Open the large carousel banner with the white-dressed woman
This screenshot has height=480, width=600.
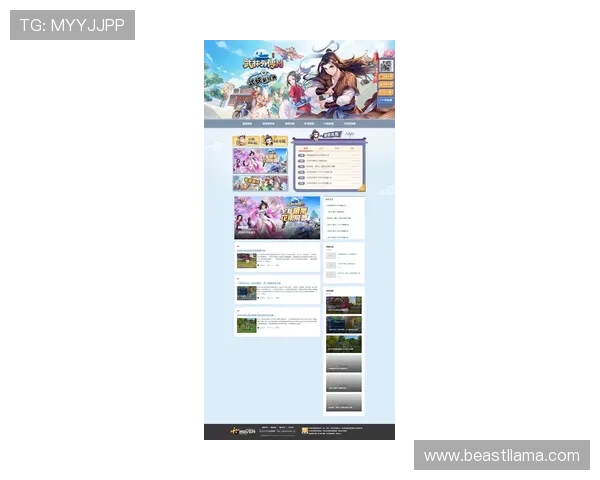click(277, 217)
